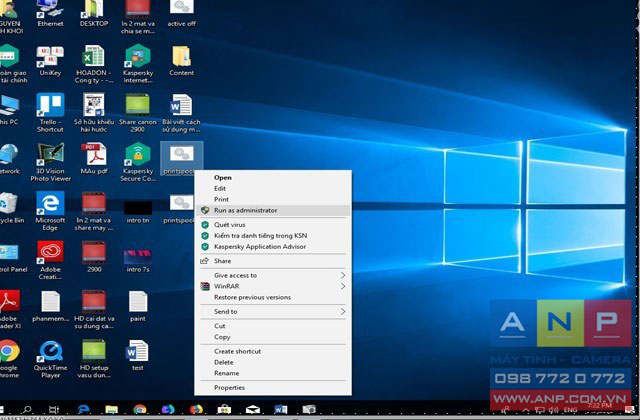Image resolution: width=640 pixels, height=420 pixels.
Task: Select the '2900' video file icon
Action: [94, 257]
